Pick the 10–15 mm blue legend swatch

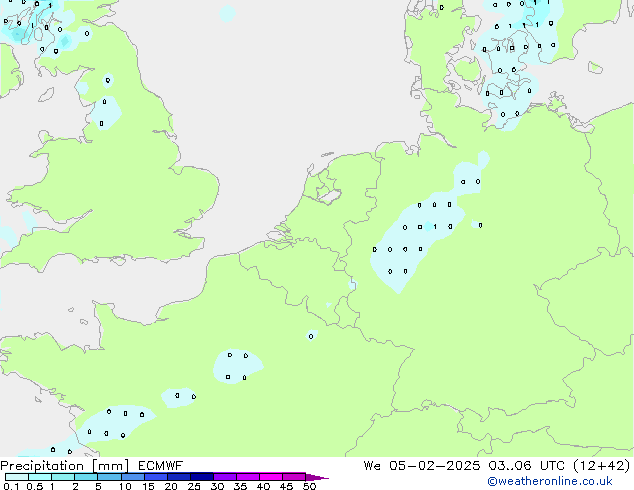pos(133,477)
